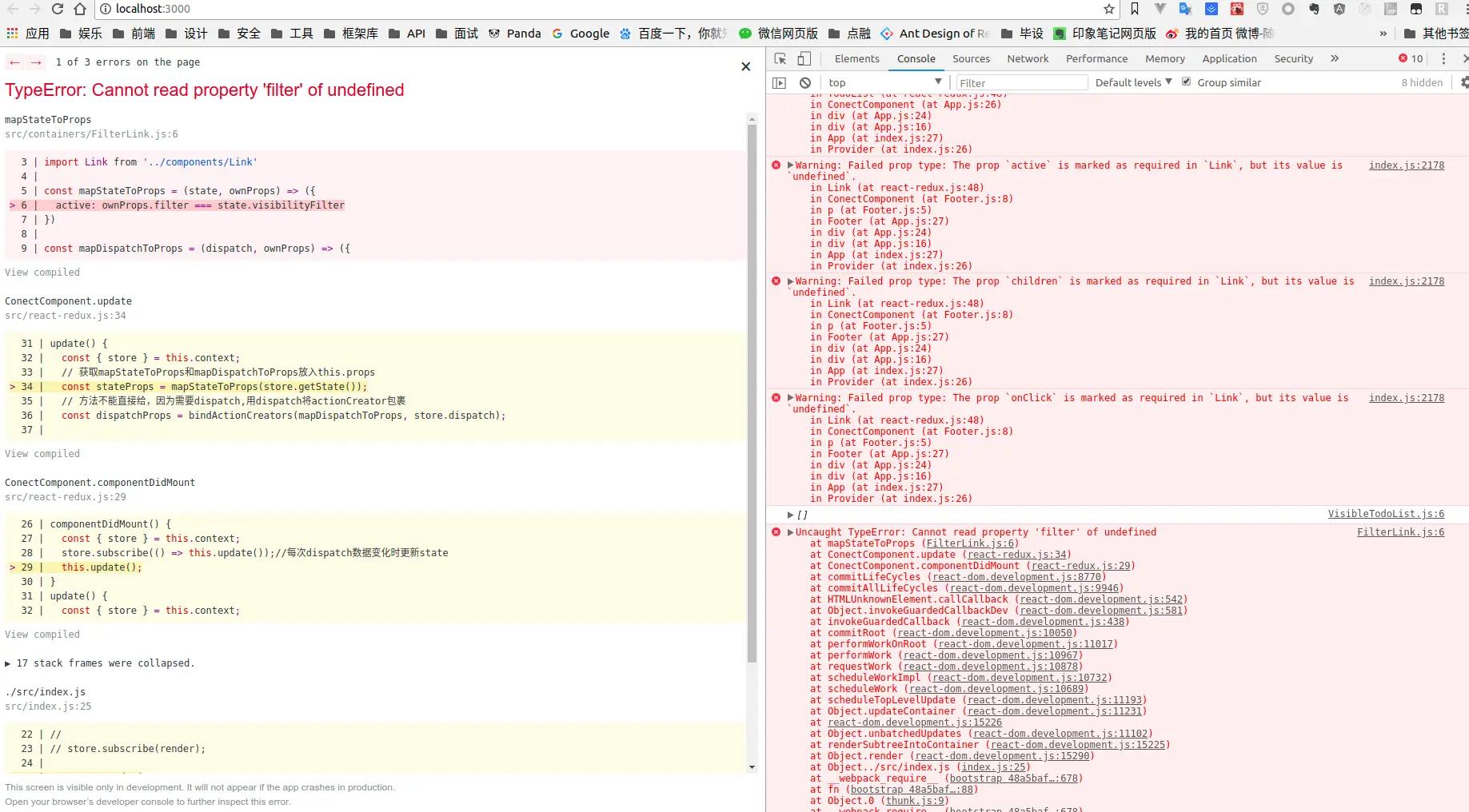1469x812 pixels.
Task: Click the FilterLink.js:6 source link
Action: [x=1400, y=532]
